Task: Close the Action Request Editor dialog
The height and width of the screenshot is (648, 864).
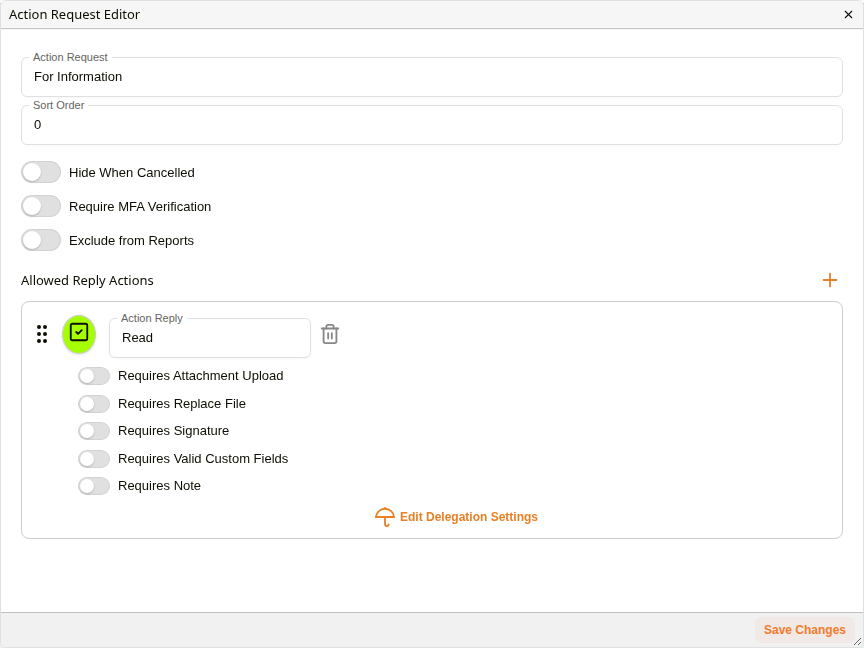Action: click(x=848, y=14)
